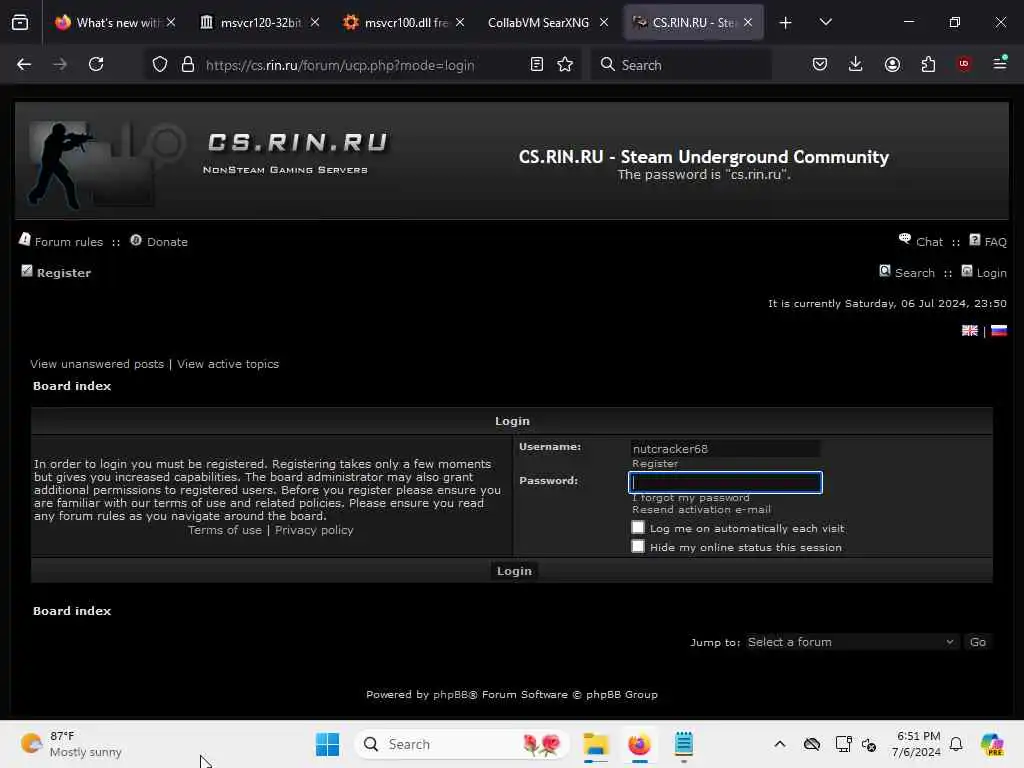Open the Windows Start menu
The image size is (1024, 768).
(327, 744)
